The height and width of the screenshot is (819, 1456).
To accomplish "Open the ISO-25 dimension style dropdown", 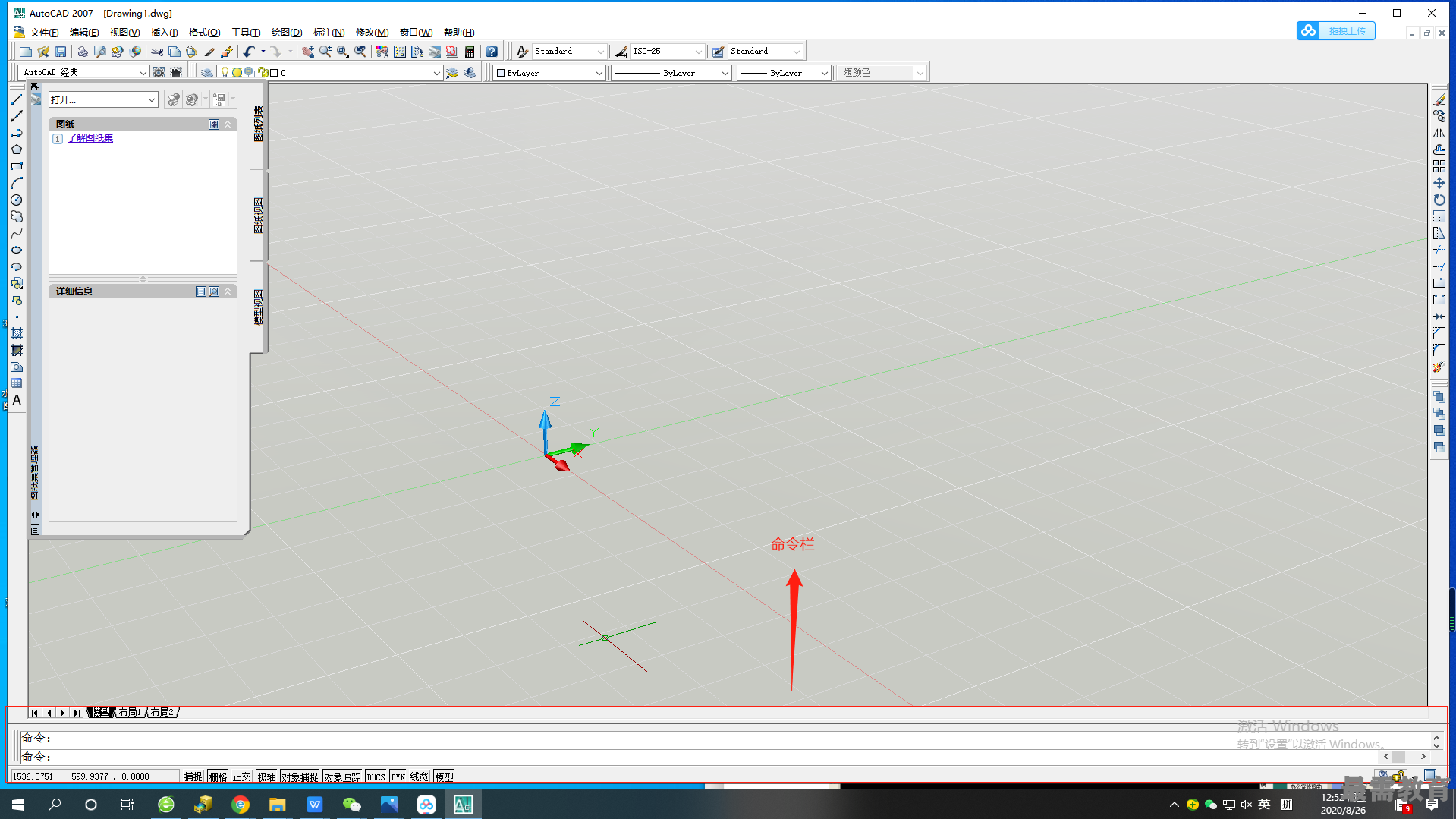I will pyautogui.click(x=668, y=51).
